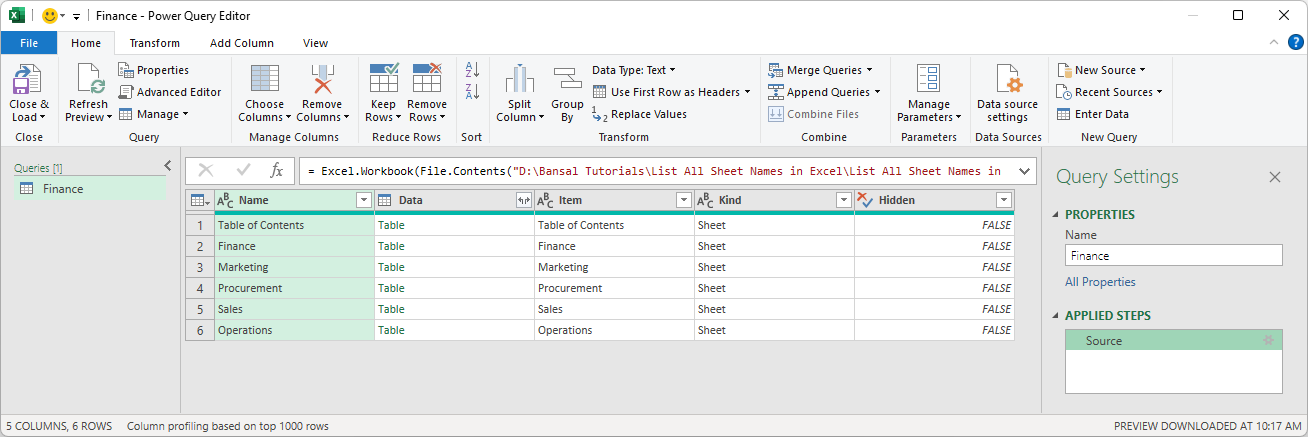Open the Advanced Editor
The width and height of the screenshot is (1308, 437).
pos(169,92)
